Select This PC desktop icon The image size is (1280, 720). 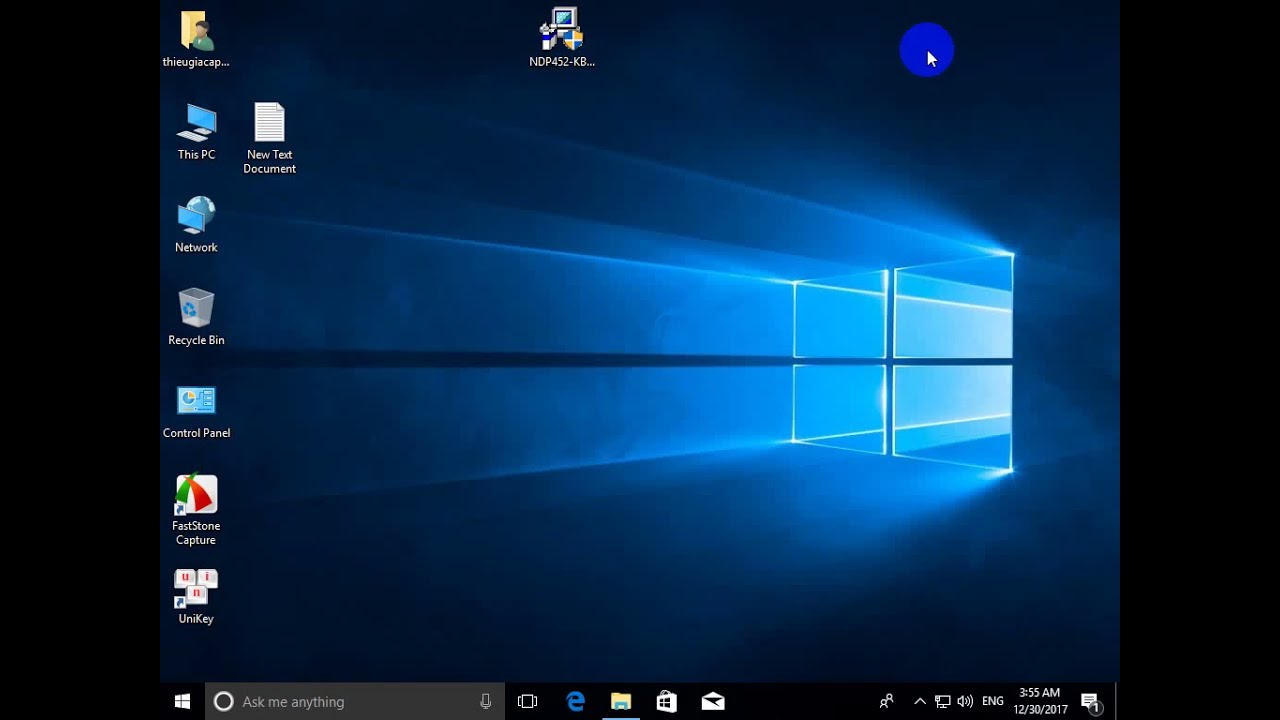[196, 131]
